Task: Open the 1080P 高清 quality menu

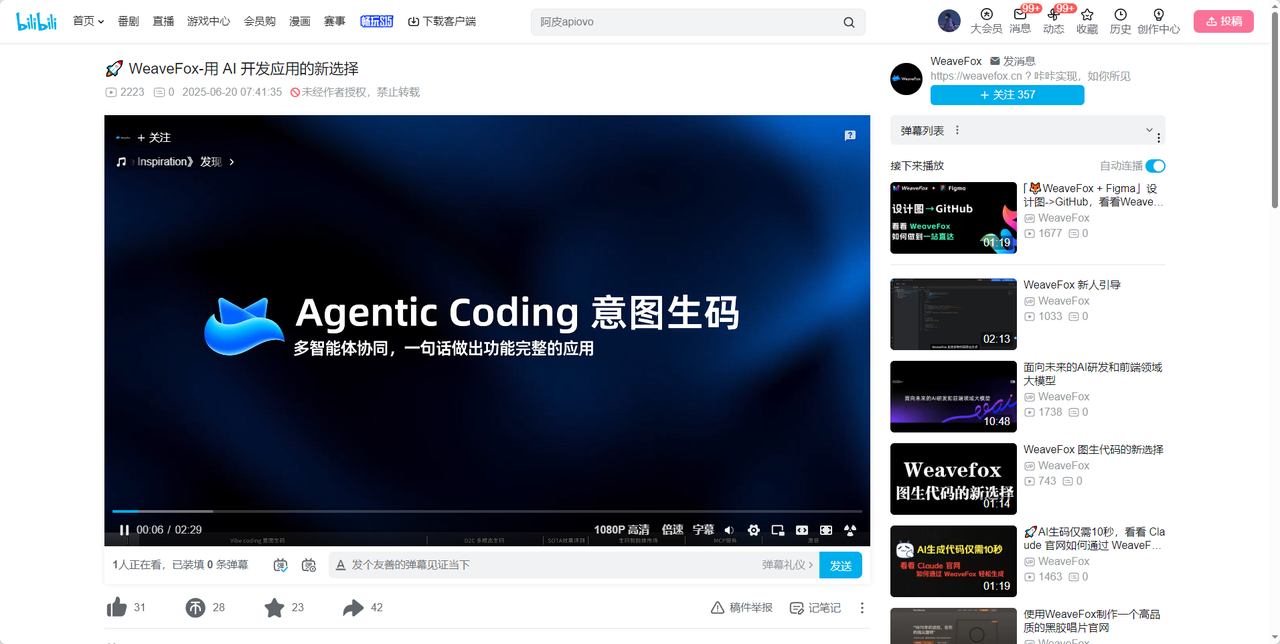Action: pos(621,530)
